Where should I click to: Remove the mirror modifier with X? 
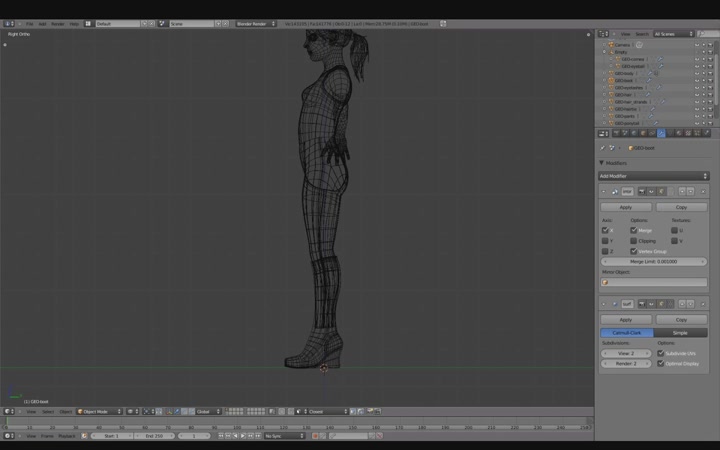pos(703,191)
